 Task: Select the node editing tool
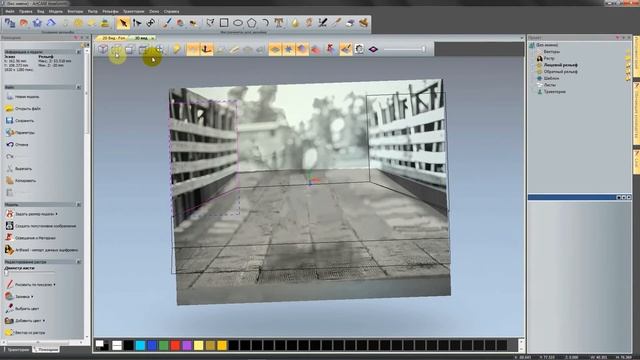(137, 23)
